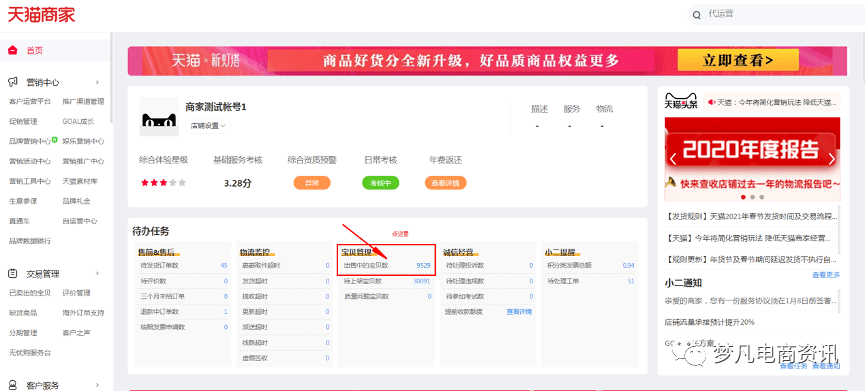The width and height of the screenshot is (866, 391).
Task: Click the orange 查看详情 button
Action: click(x=445, y=183)
